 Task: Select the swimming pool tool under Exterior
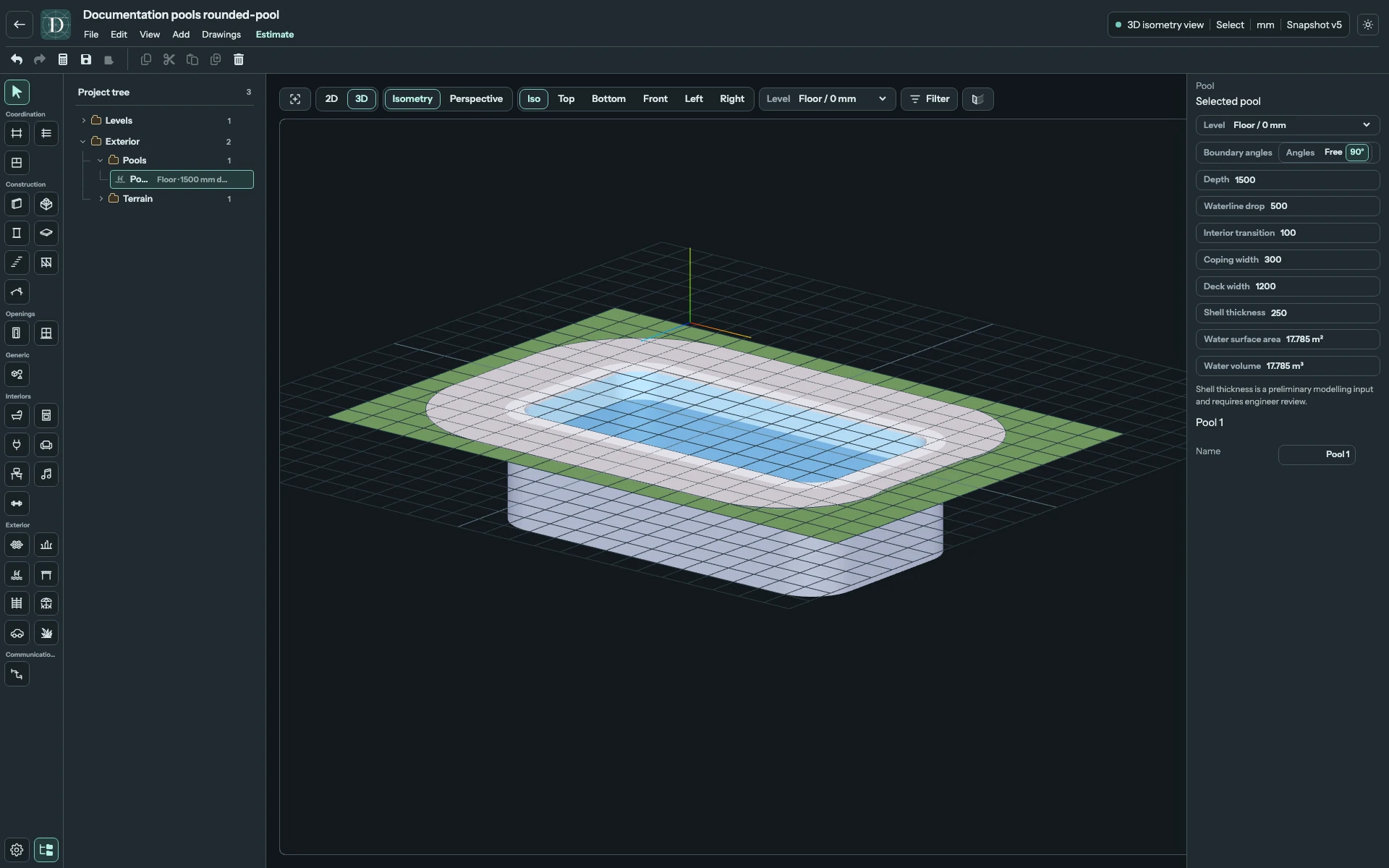coord(17,574)
